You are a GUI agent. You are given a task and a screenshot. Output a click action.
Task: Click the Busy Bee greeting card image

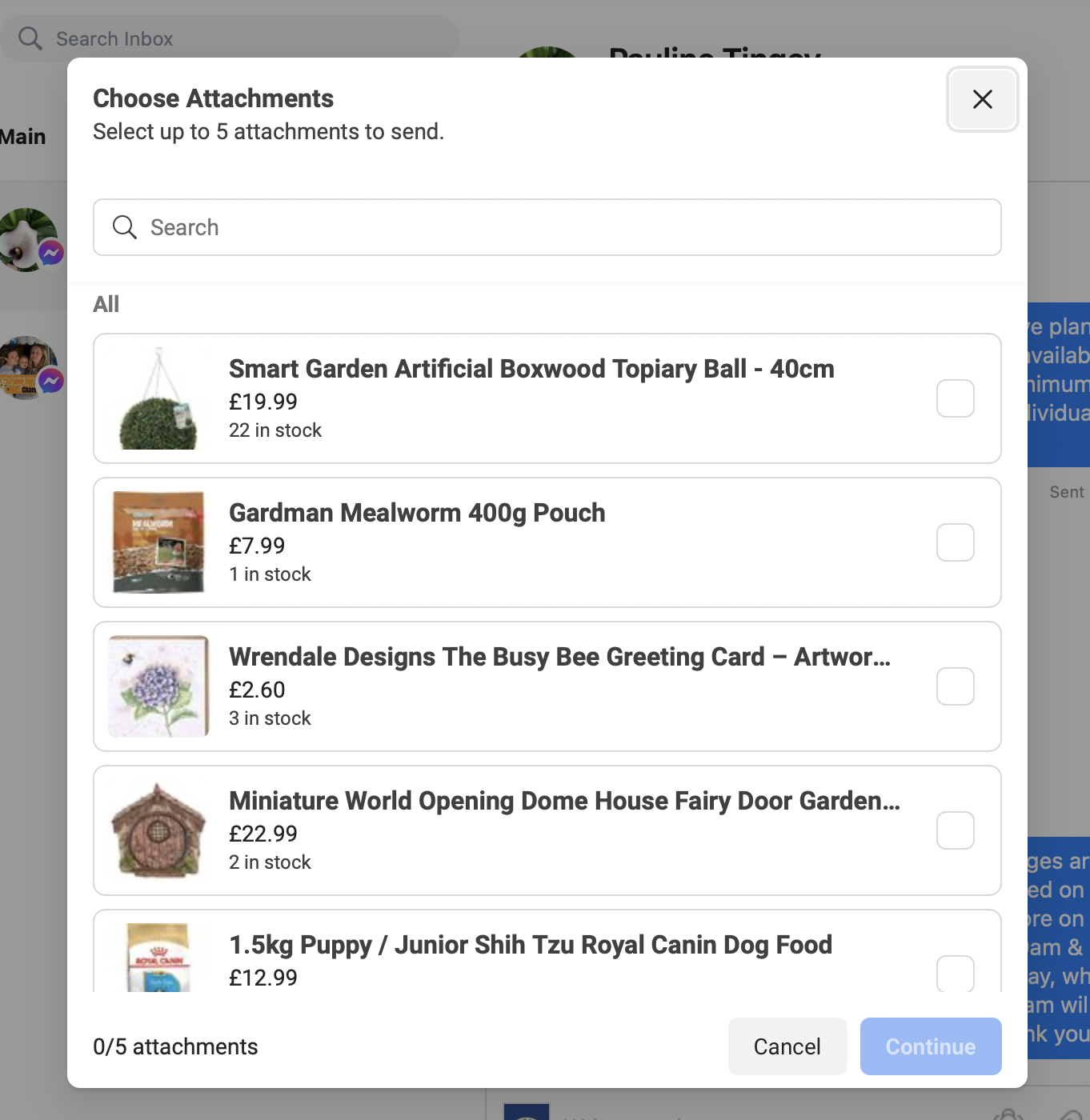click(158, 686)
